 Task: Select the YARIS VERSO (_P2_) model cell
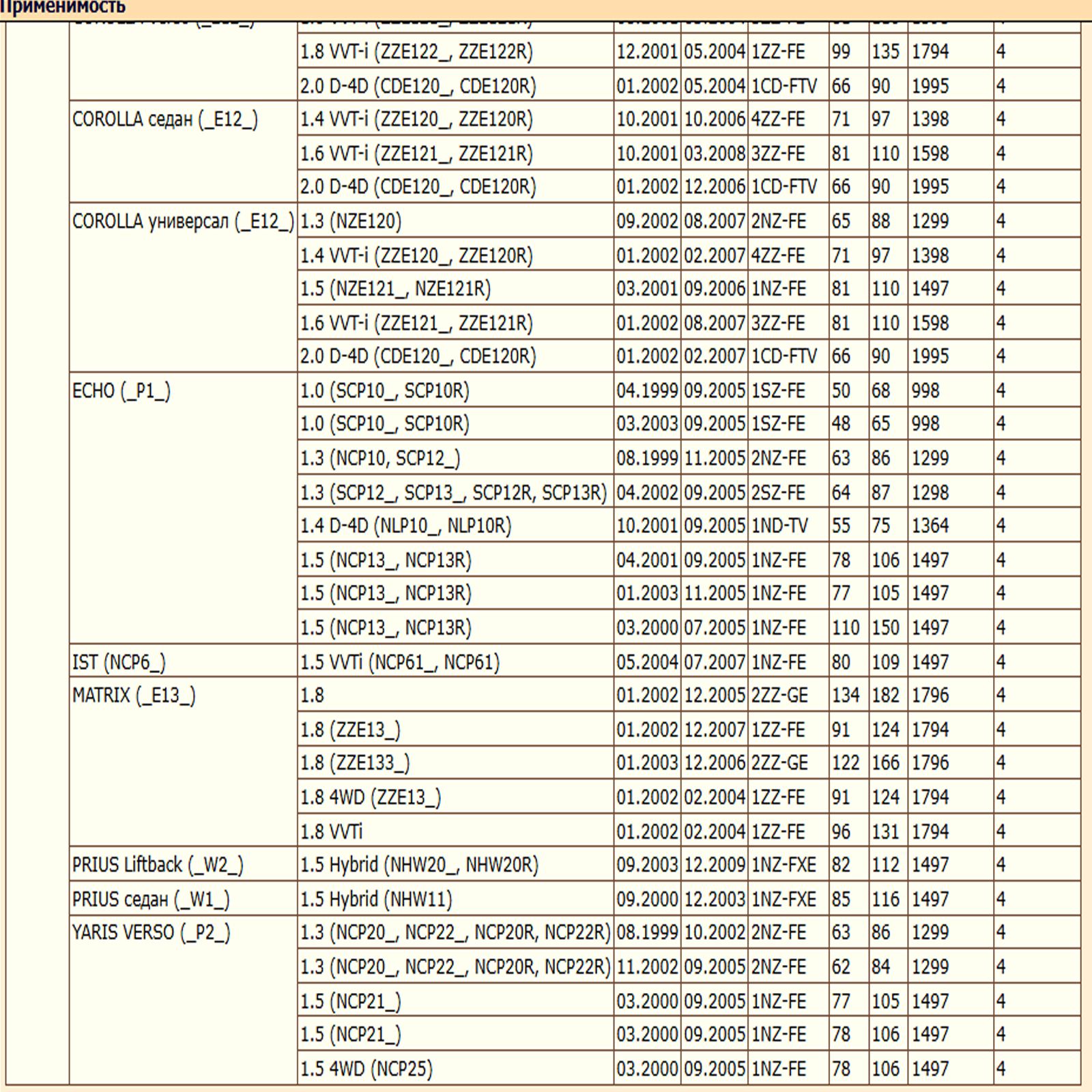(151, 932)
